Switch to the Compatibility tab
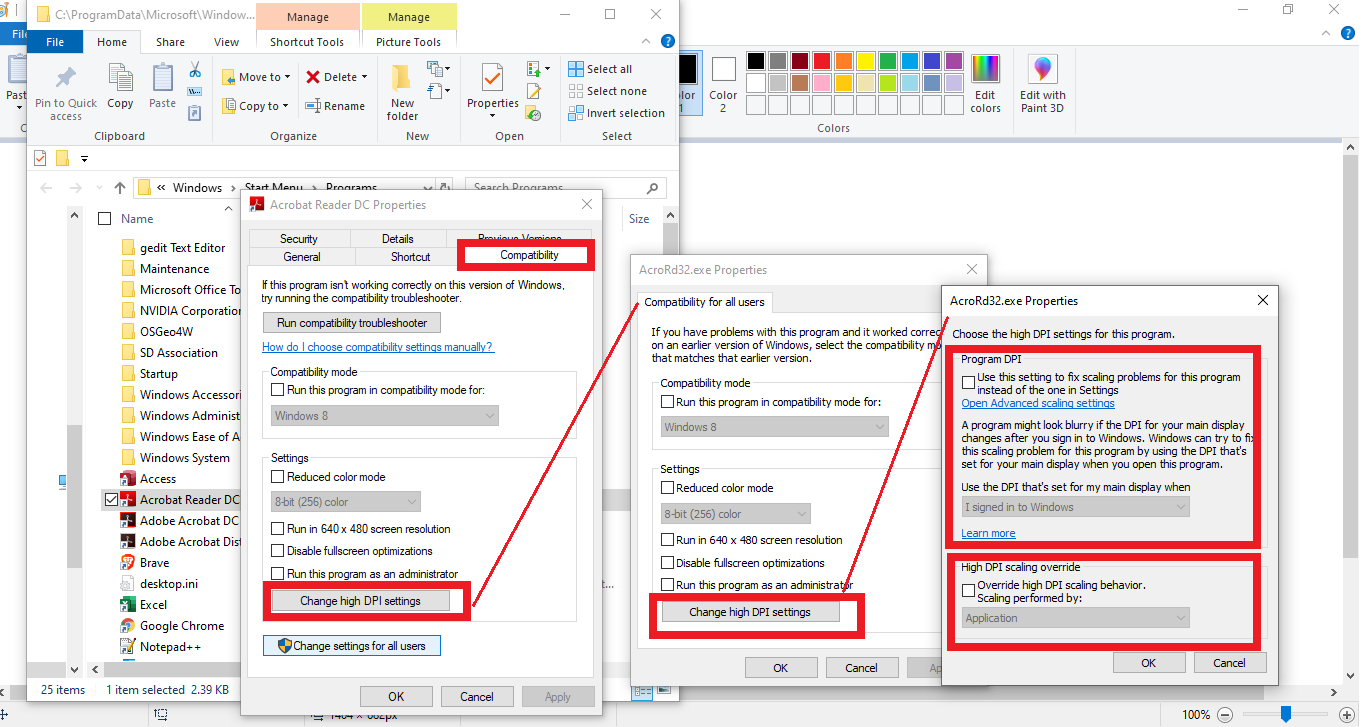Viewport: 1367px width, 727px height. coord(525,256)
